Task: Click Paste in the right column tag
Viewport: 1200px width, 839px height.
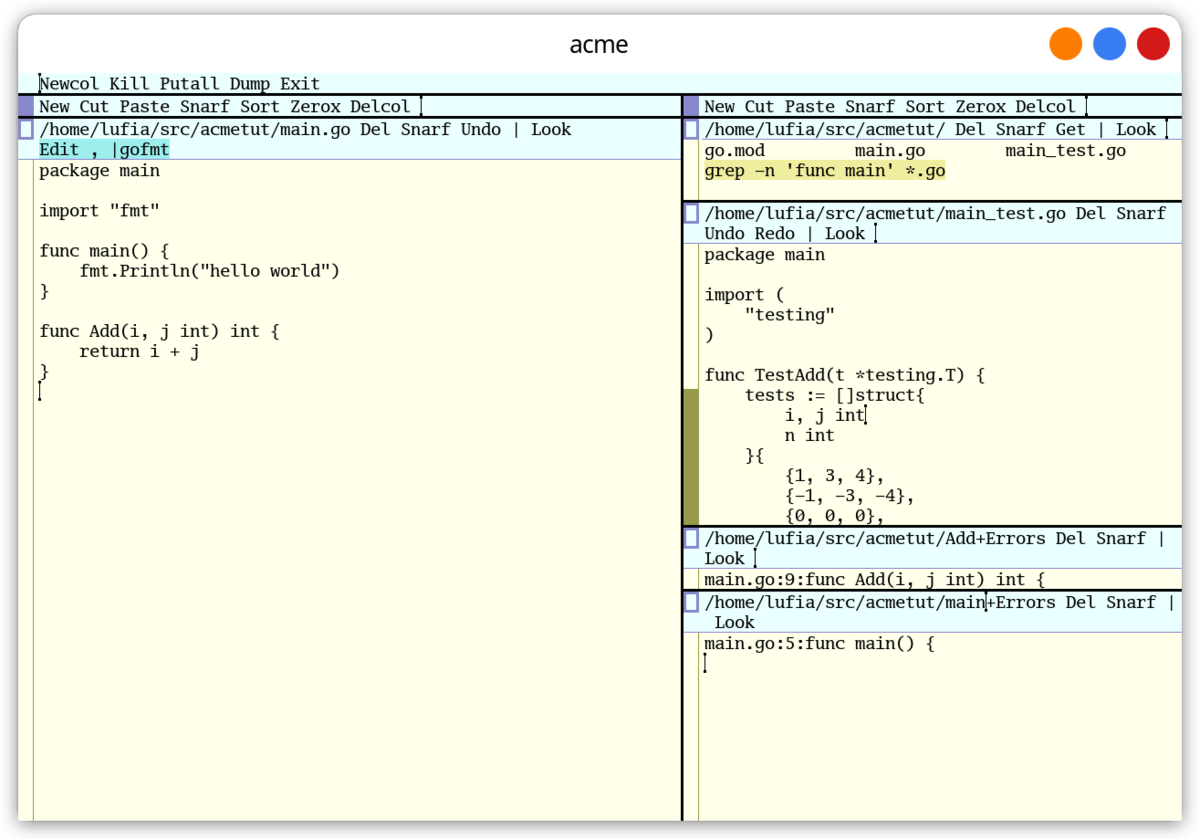Action: click(810, 106)
